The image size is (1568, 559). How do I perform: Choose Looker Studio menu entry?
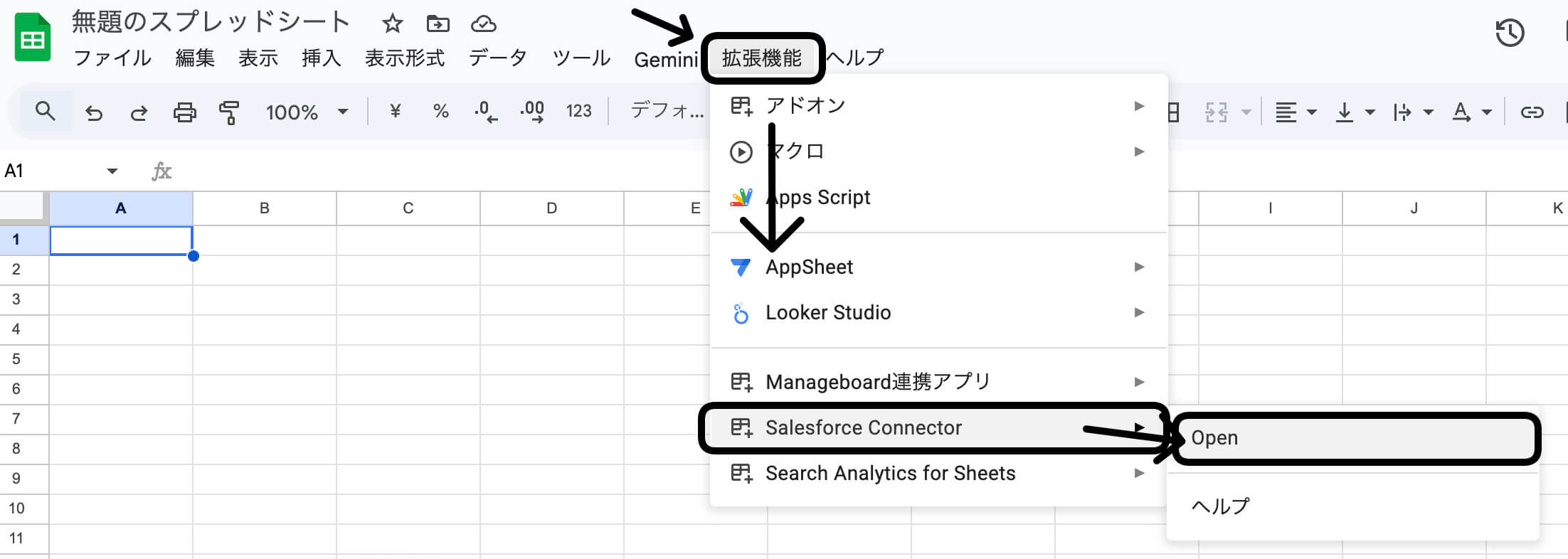coord(939,312)
